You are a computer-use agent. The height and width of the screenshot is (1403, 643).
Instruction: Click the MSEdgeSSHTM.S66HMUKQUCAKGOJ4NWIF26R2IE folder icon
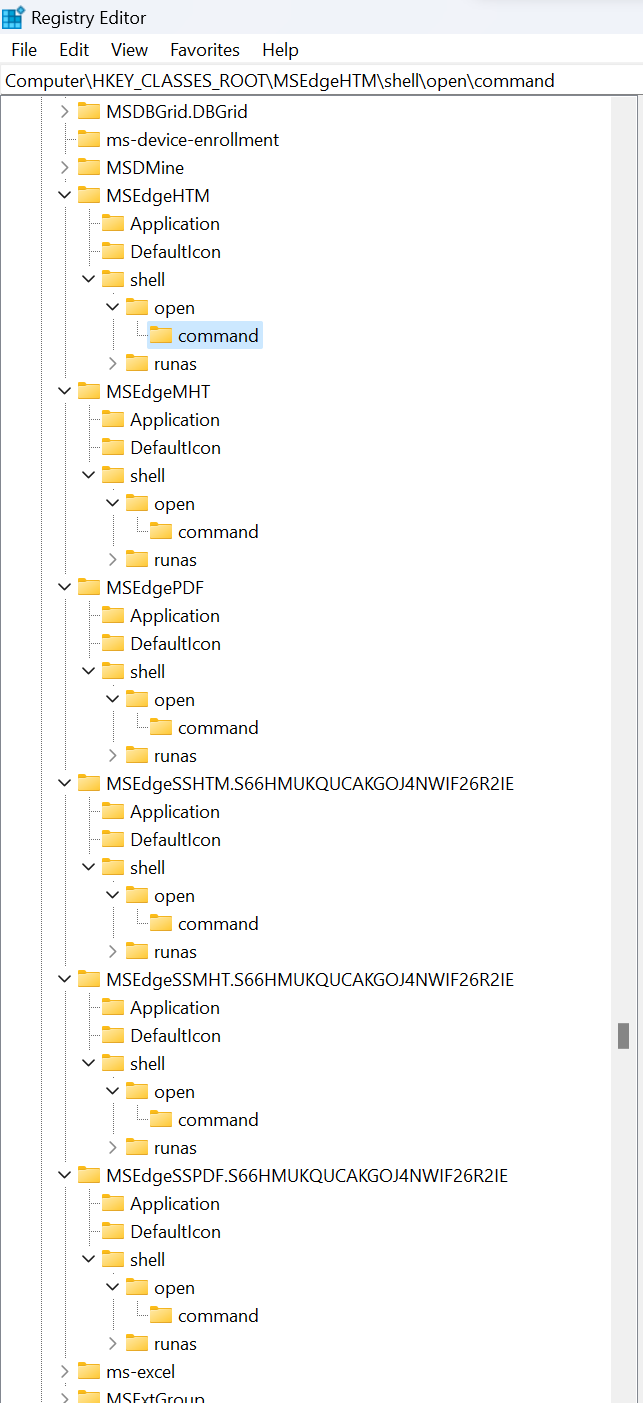(90, 784)
